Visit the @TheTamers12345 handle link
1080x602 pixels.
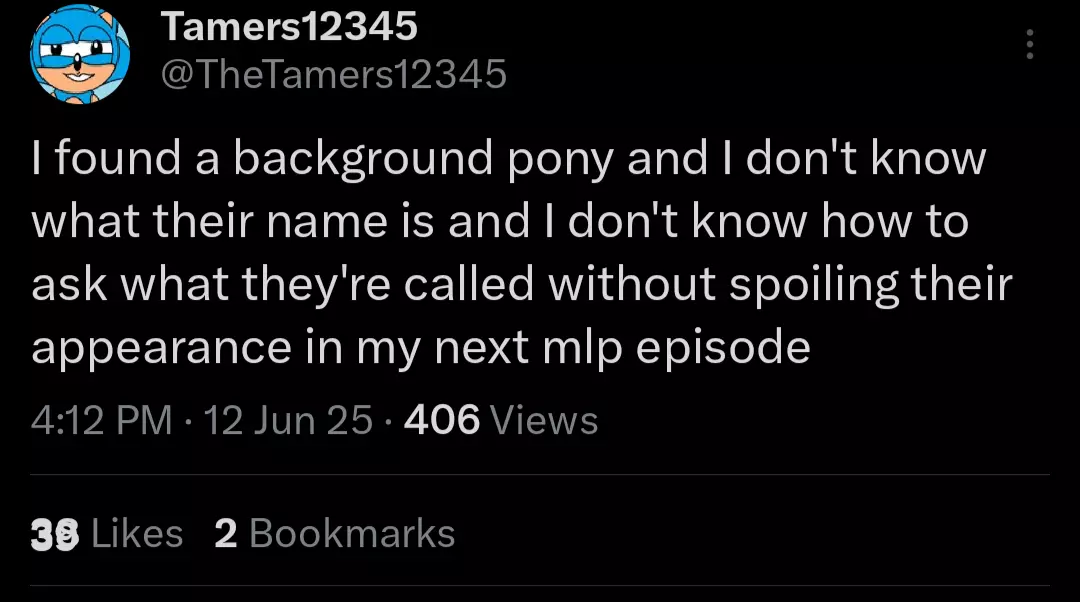[x=334, y=74]
